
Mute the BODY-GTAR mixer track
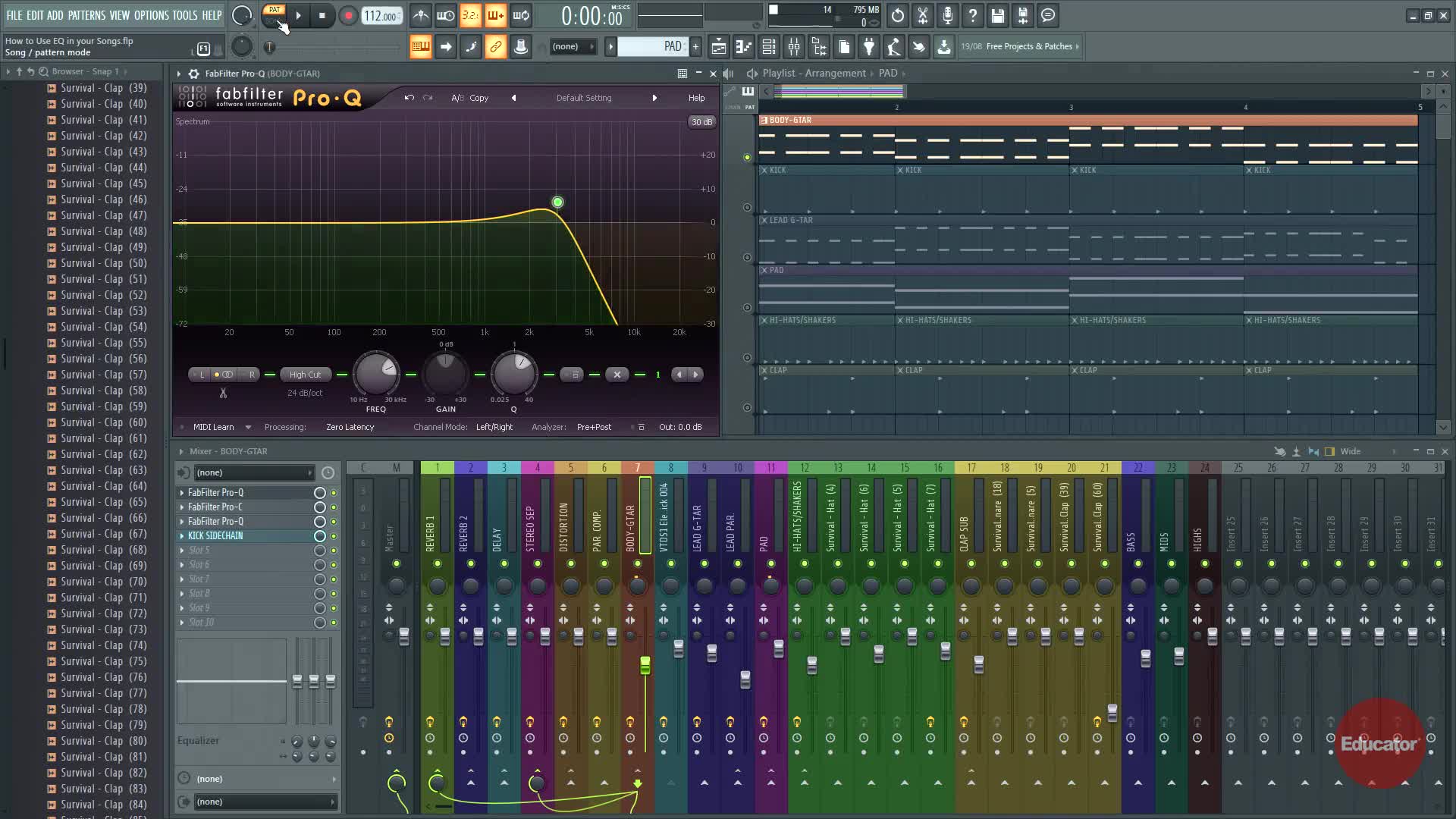click(638, 563)
